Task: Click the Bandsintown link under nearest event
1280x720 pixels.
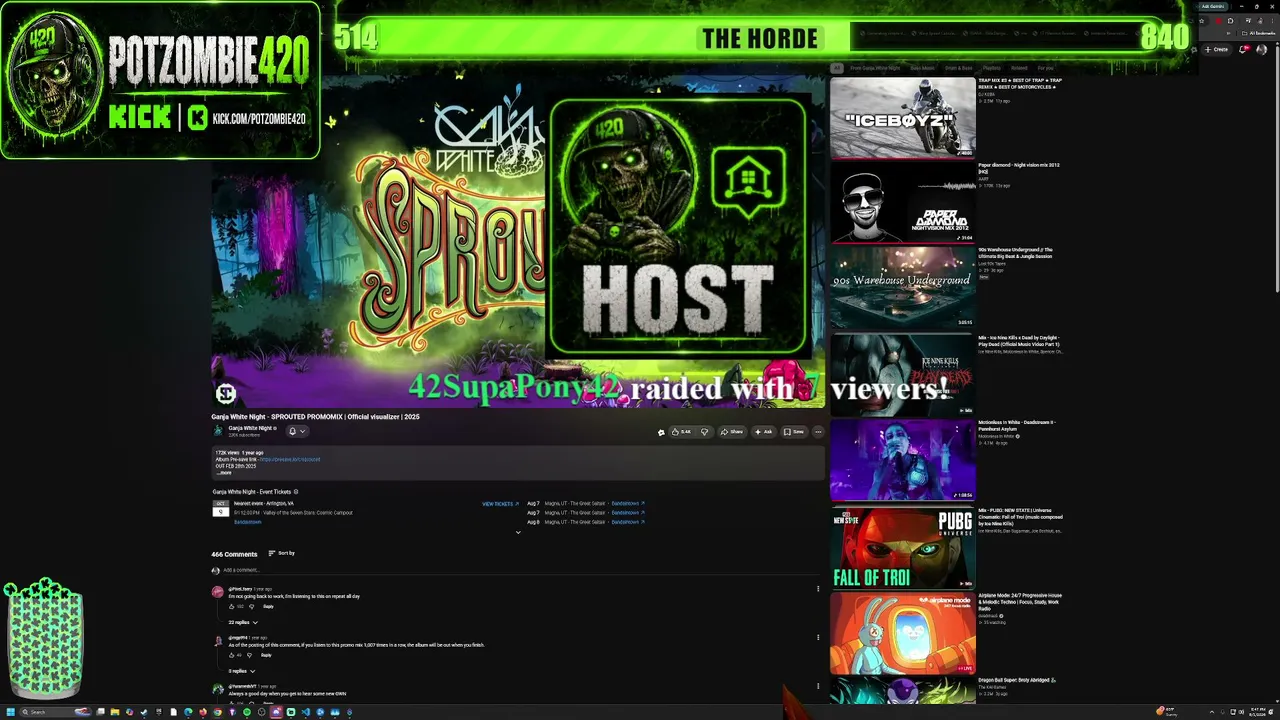Action: [247, 522]
